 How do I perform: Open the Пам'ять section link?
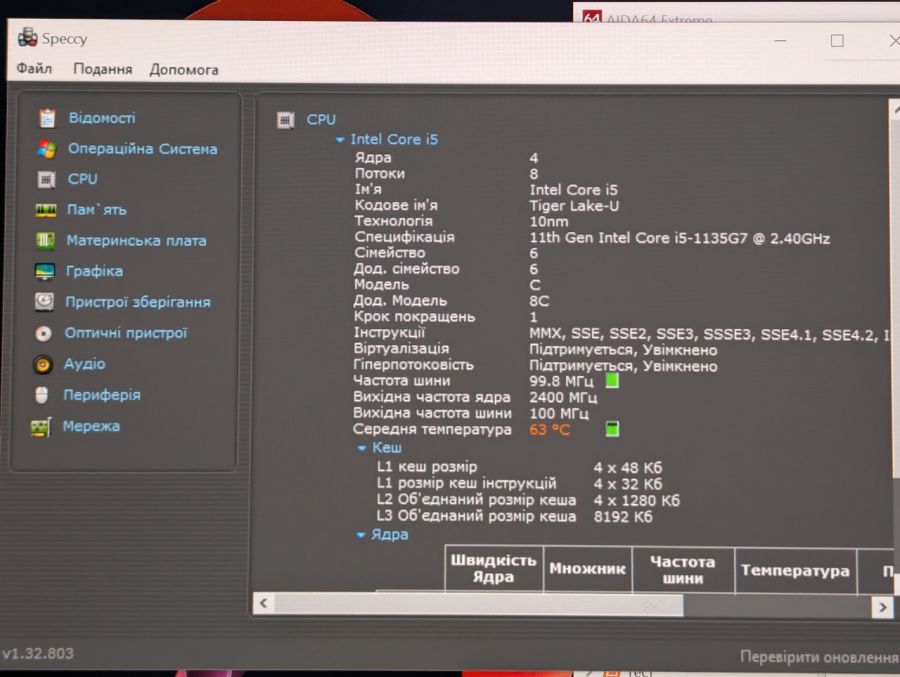(x=96, y=210)
